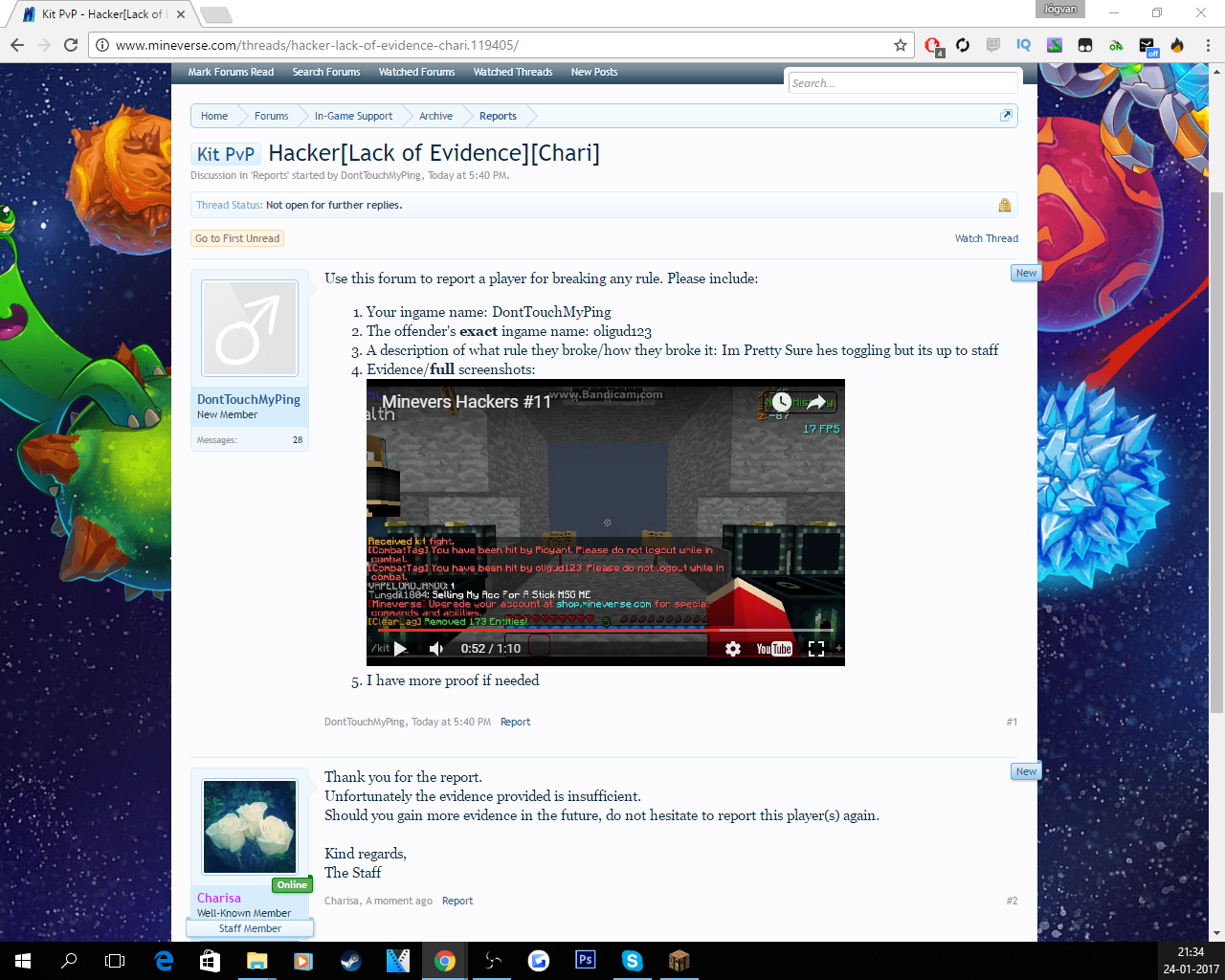View New Posts

click(594, 72)
